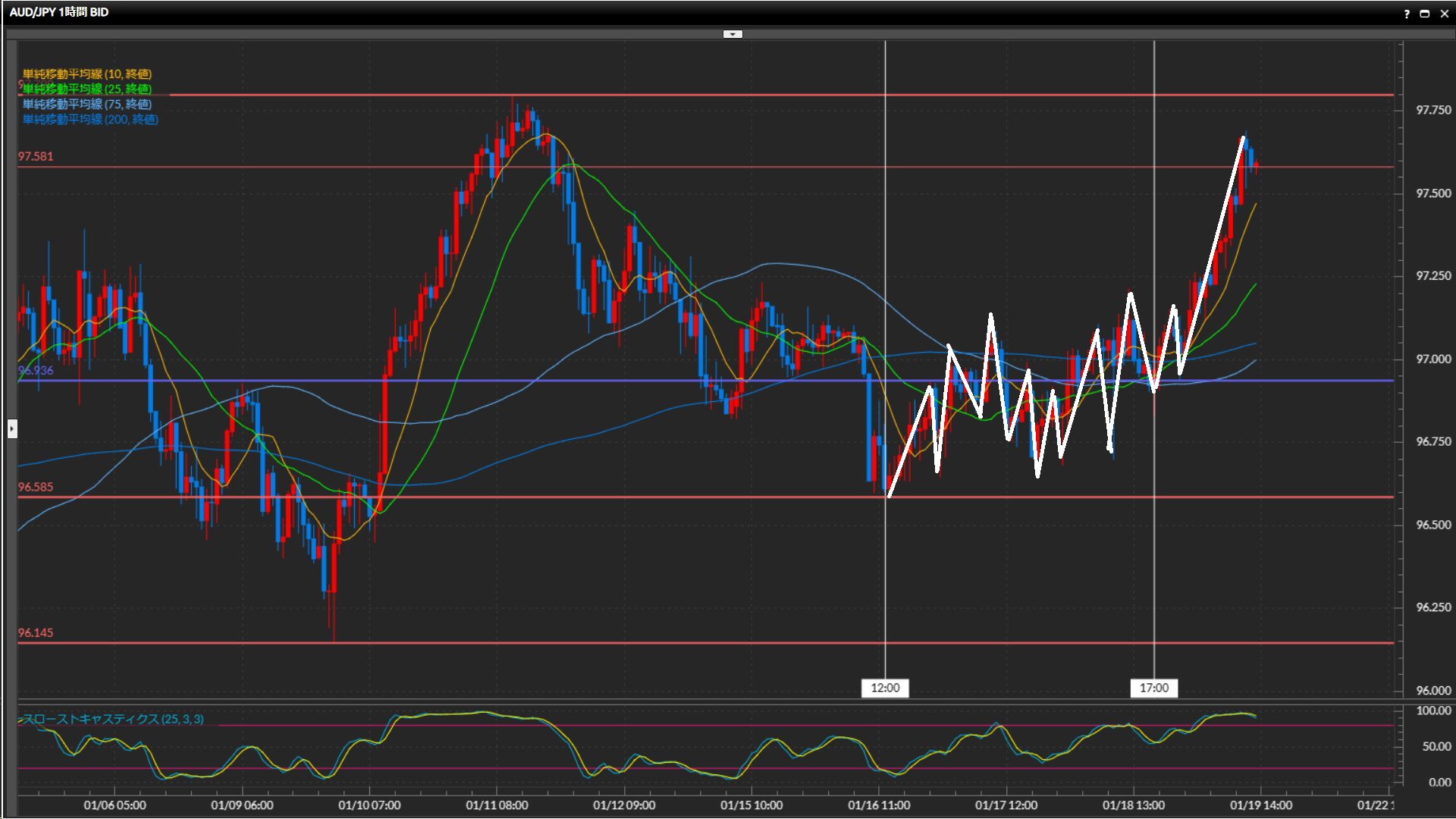Select the SMA 200 indicator label (単純移動平均線 200)

[89, 119]
